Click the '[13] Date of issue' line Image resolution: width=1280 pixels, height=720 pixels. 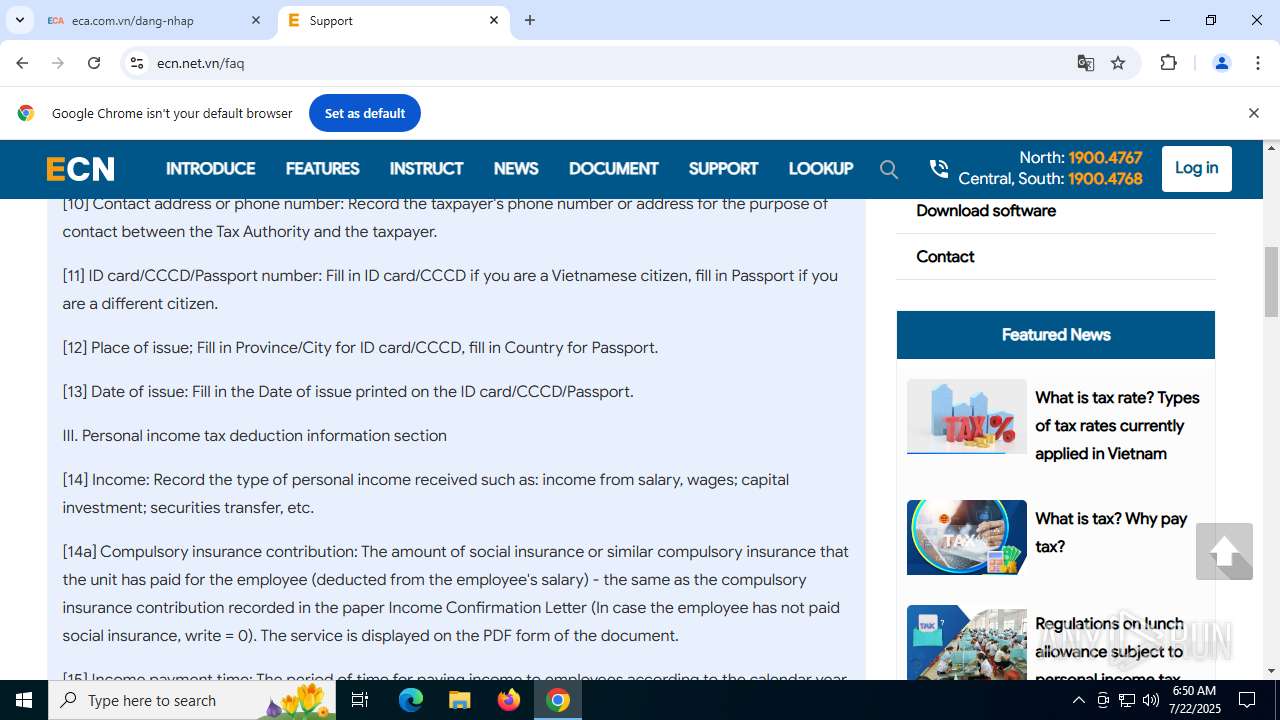tap(348, 392)
